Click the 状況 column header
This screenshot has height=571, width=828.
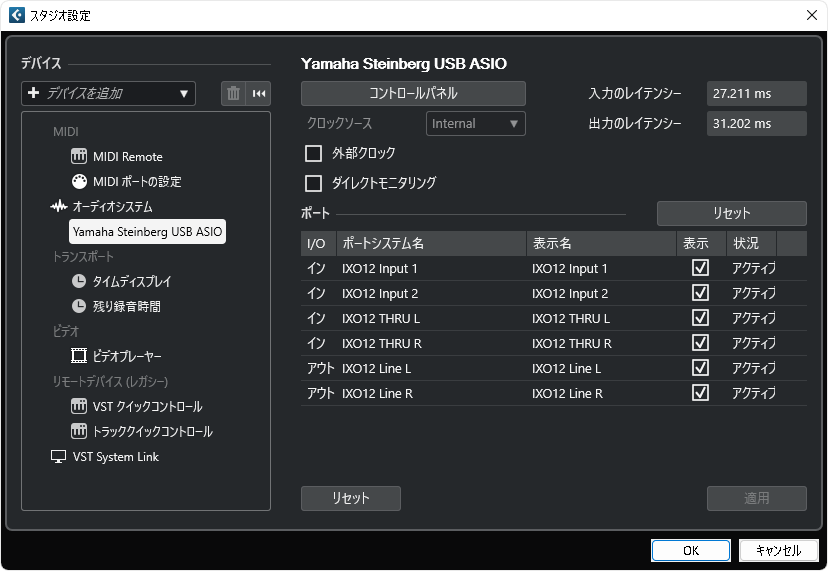tap(751, 244)
